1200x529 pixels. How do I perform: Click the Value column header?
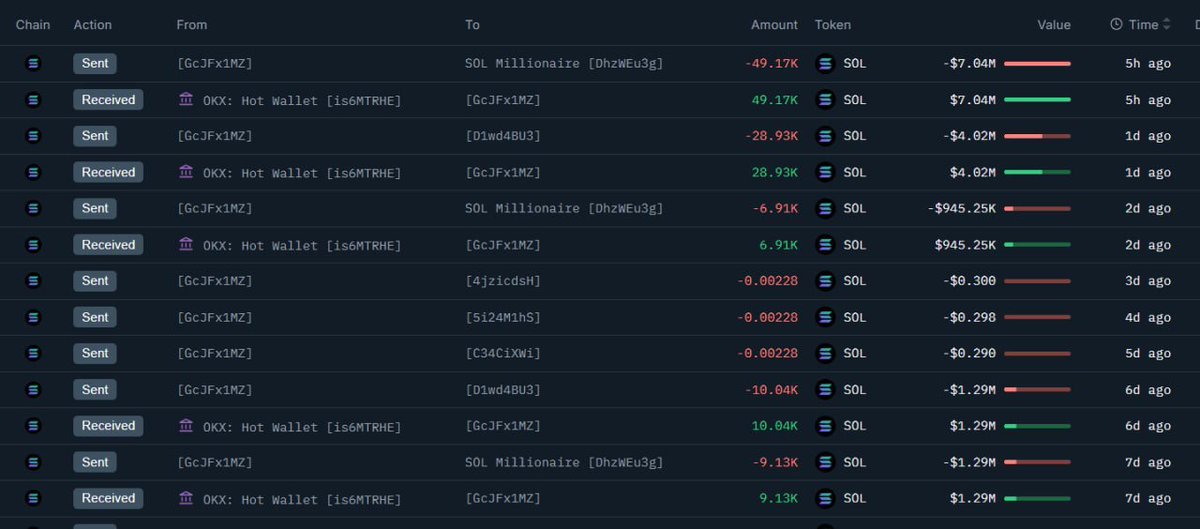pos(1054,24)
